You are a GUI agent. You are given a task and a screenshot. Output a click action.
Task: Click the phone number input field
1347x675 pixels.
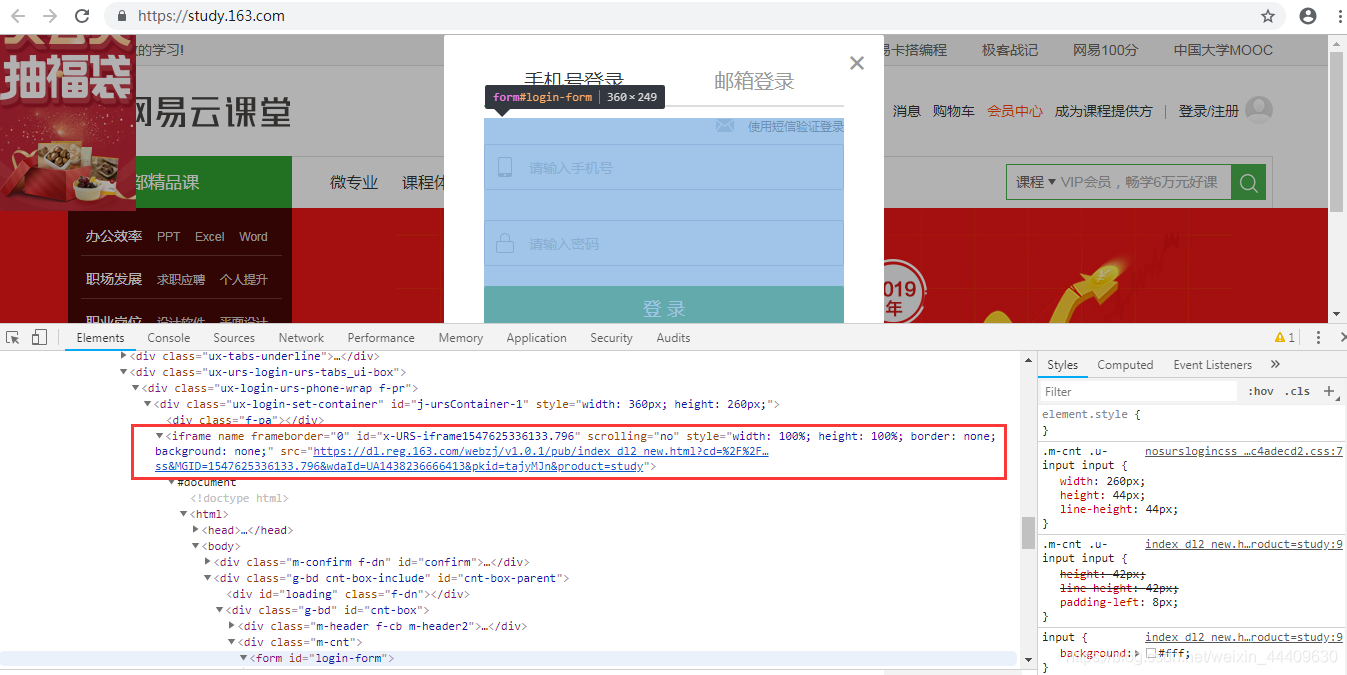[664, 167]
